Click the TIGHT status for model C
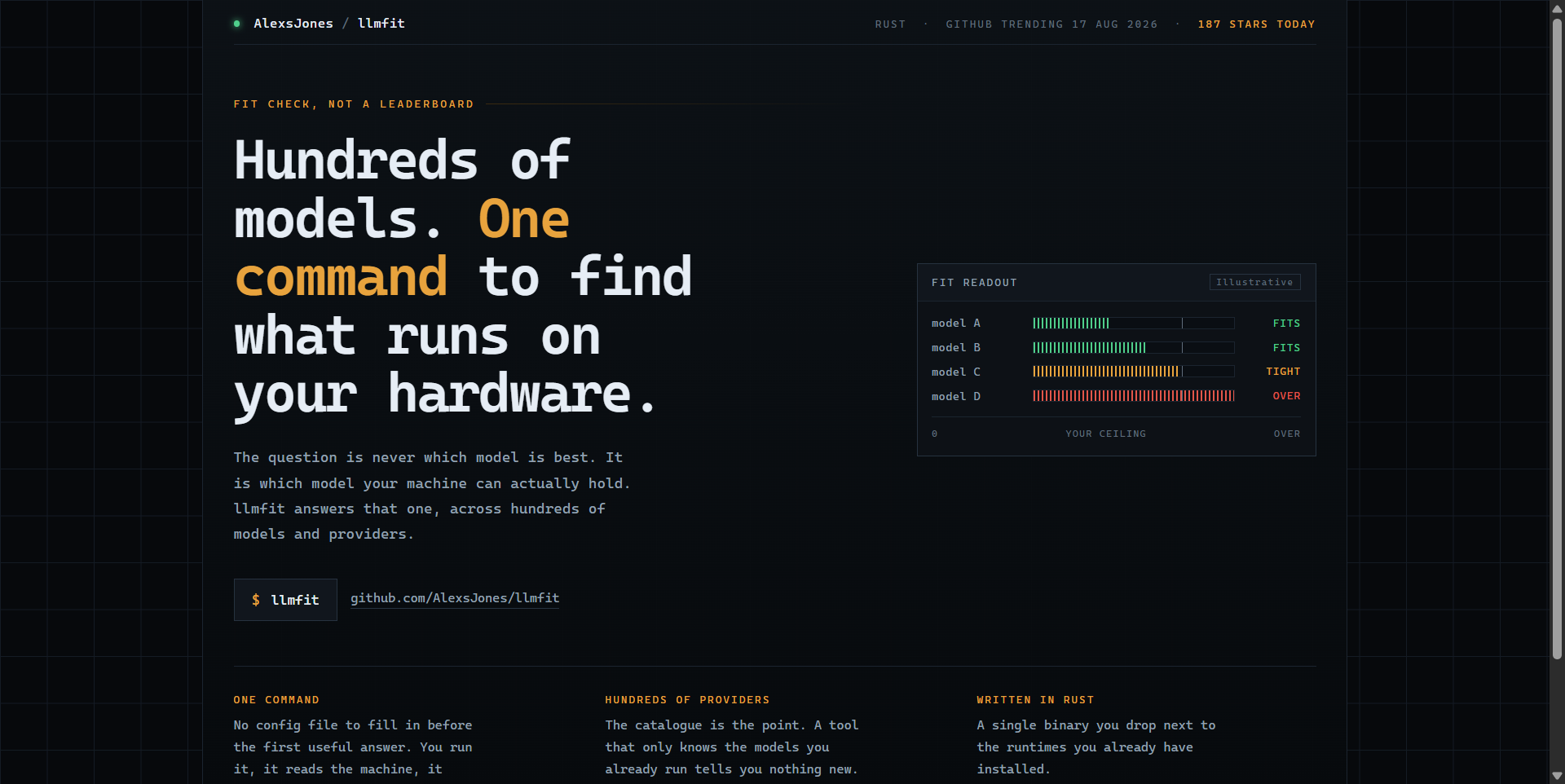This screenshot has width=1565, height=784. point(1283,372)
